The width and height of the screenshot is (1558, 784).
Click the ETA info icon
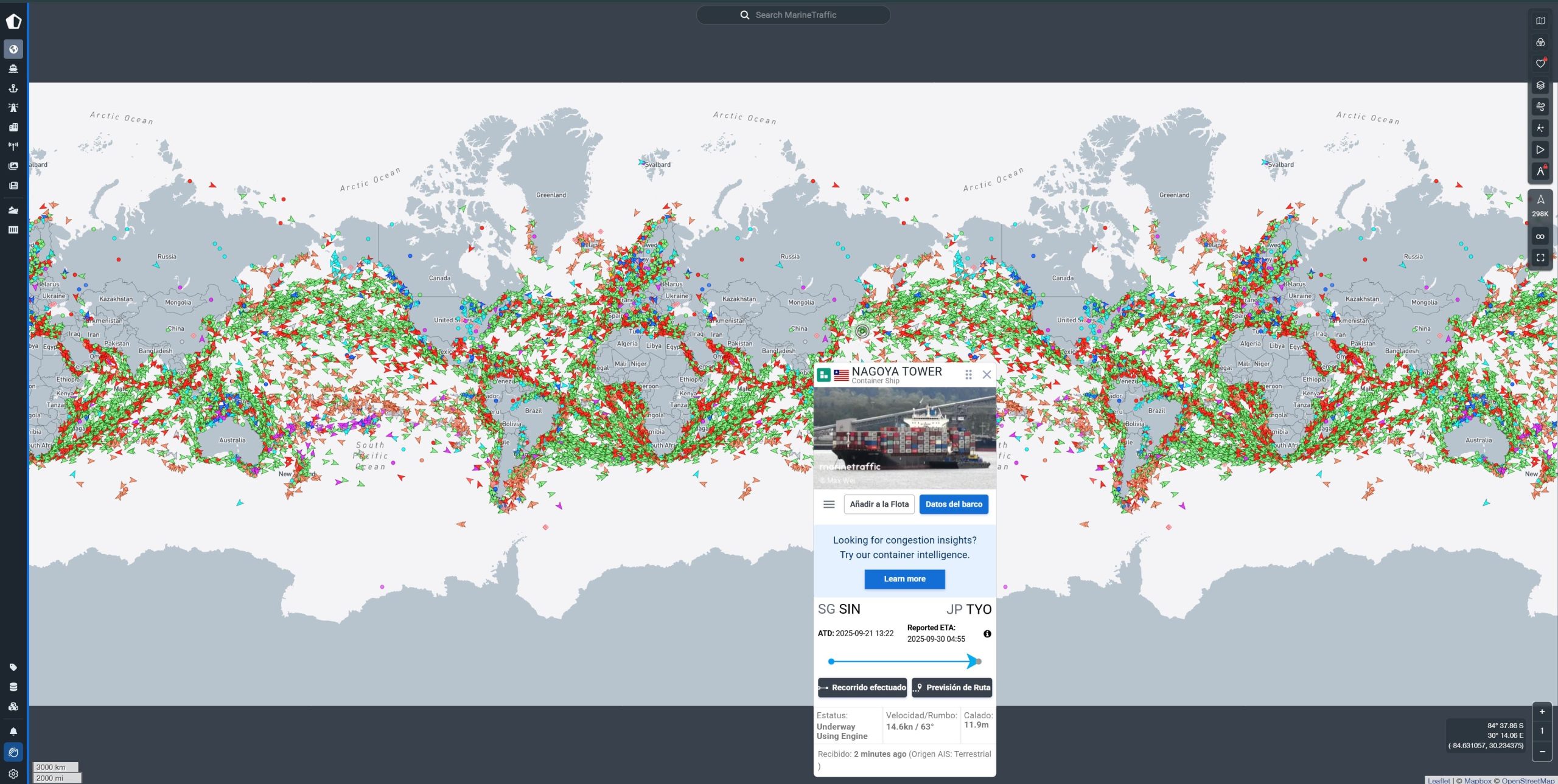[x=987, y=634]
